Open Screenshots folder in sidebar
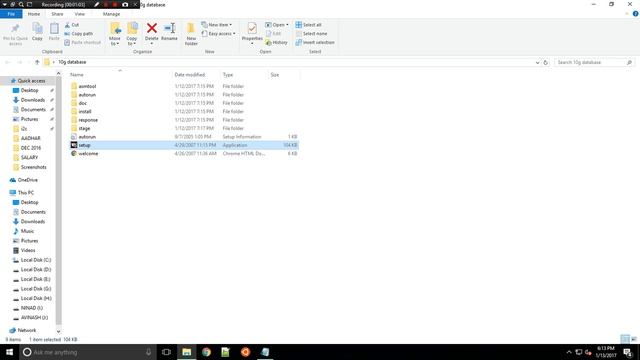Image resolution: width=640 pixels, height=360 pixels. 29,167
